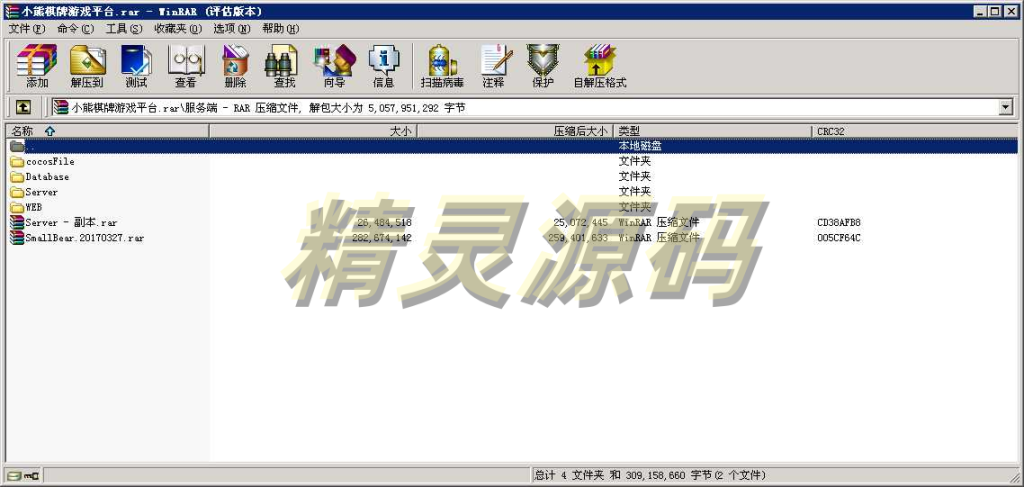Open address bar path dropdown arrow
The width and height of the screenshot is (1024, 487).
[x=1006, y=107]
